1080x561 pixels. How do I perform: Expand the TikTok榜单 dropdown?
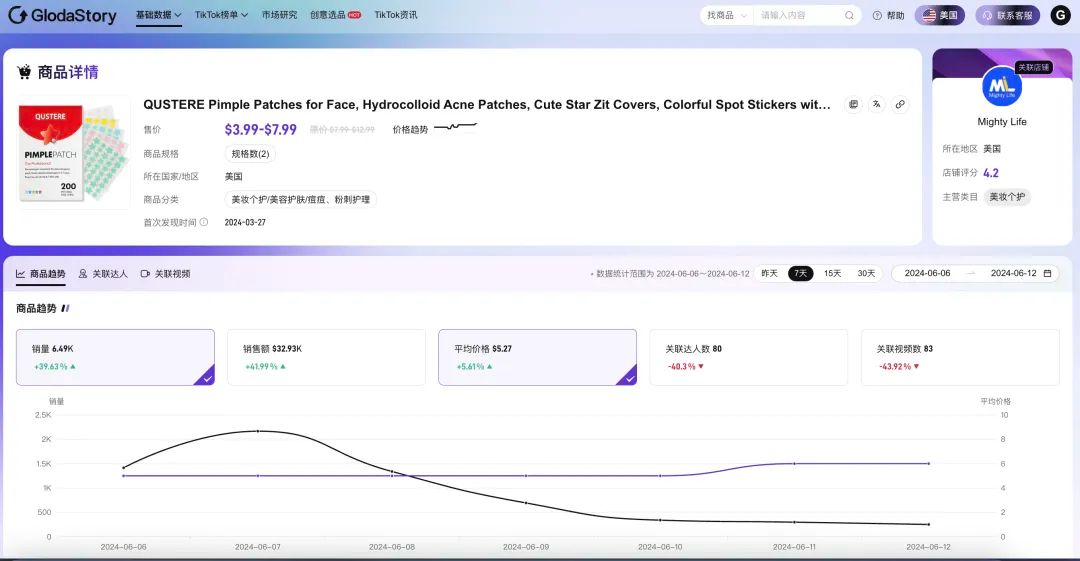click(221, 14)
